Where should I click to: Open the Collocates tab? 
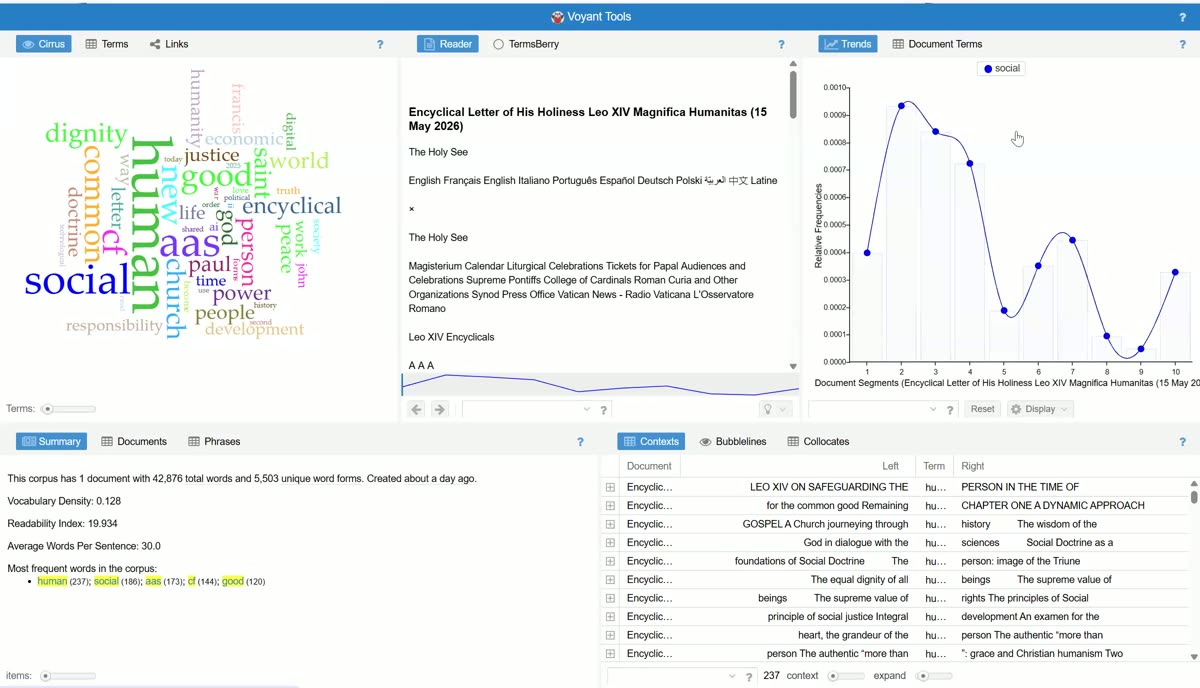[818, 441]
